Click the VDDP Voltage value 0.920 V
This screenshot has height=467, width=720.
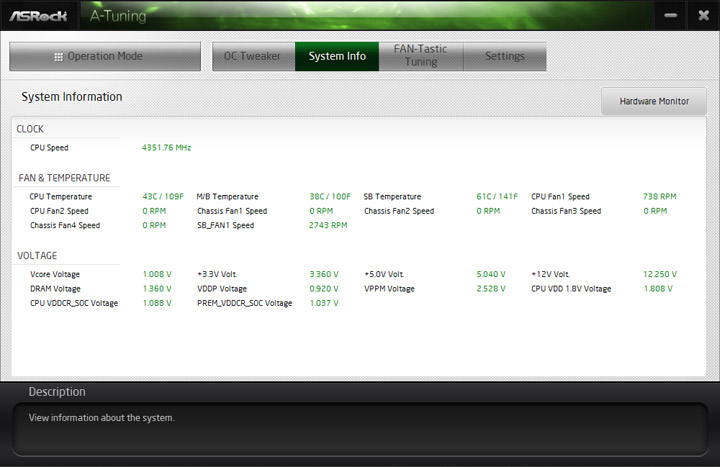pyautogui.click(x=324, y=289)
